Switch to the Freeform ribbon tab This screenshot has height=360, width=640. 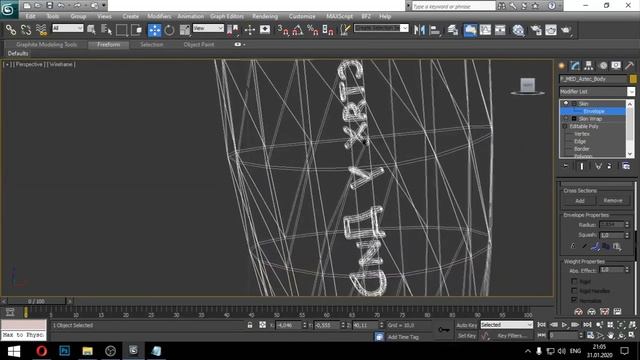click(109, 44)
